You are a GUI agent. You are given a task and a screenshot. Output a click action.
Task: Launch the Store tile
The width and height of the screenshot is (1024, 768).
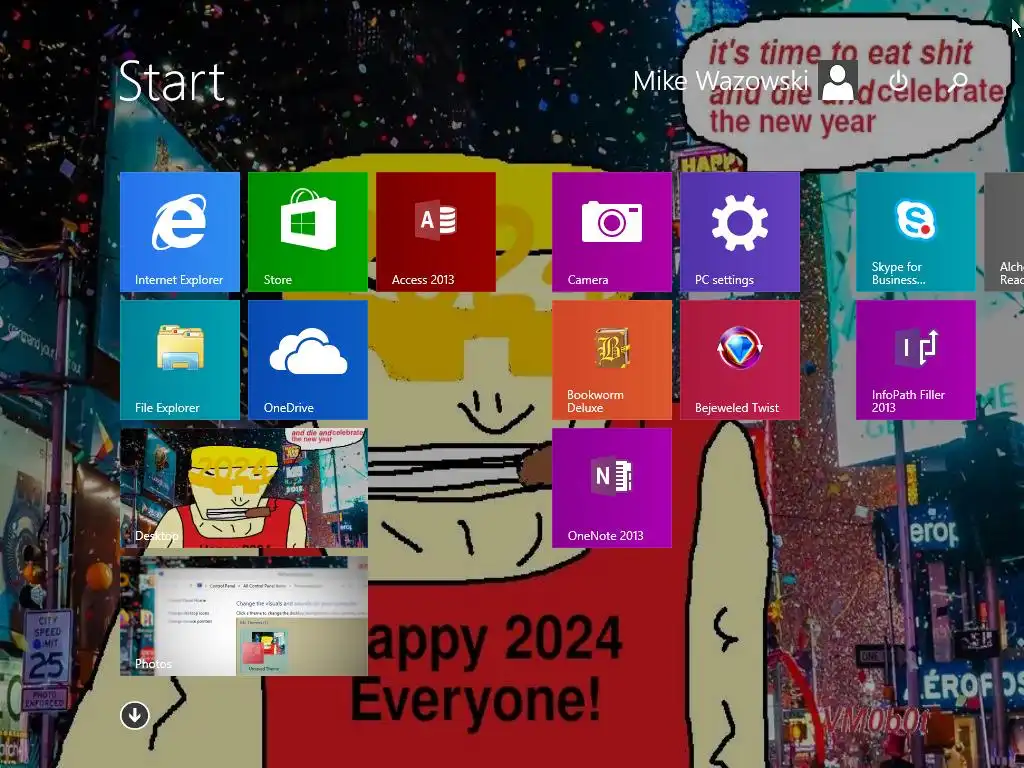[x=308, y=232]
